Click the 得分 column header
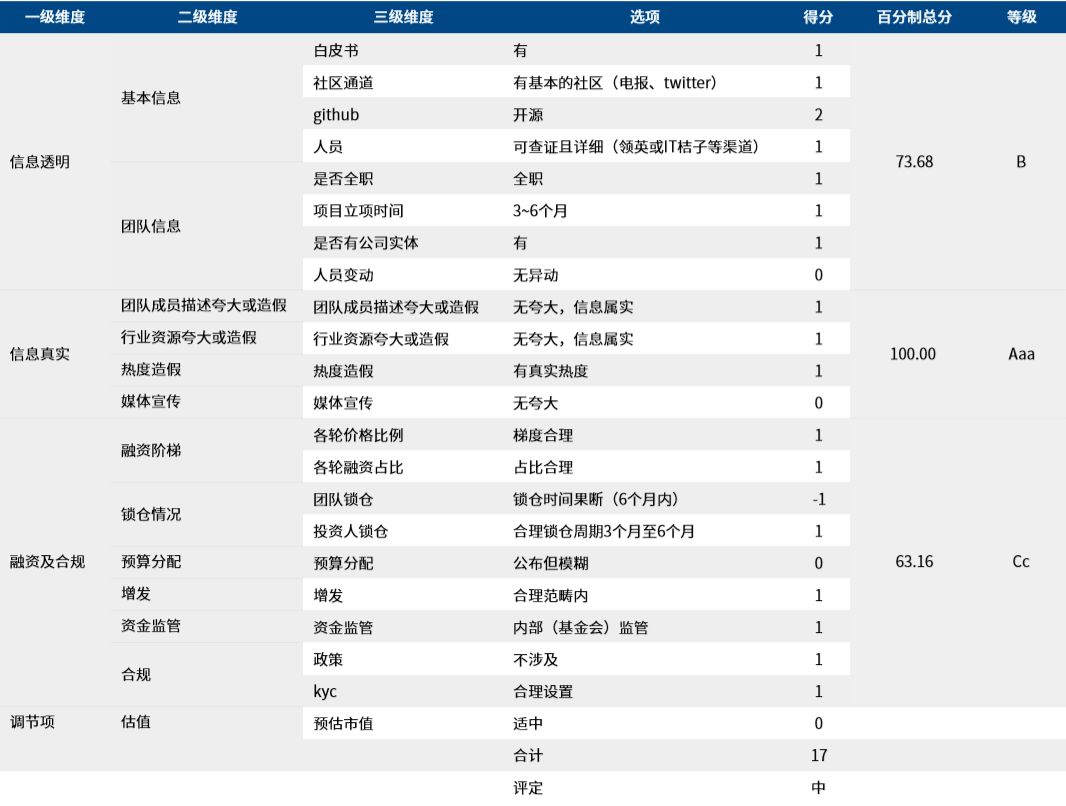1066x806 pixels. coord(818,17)
